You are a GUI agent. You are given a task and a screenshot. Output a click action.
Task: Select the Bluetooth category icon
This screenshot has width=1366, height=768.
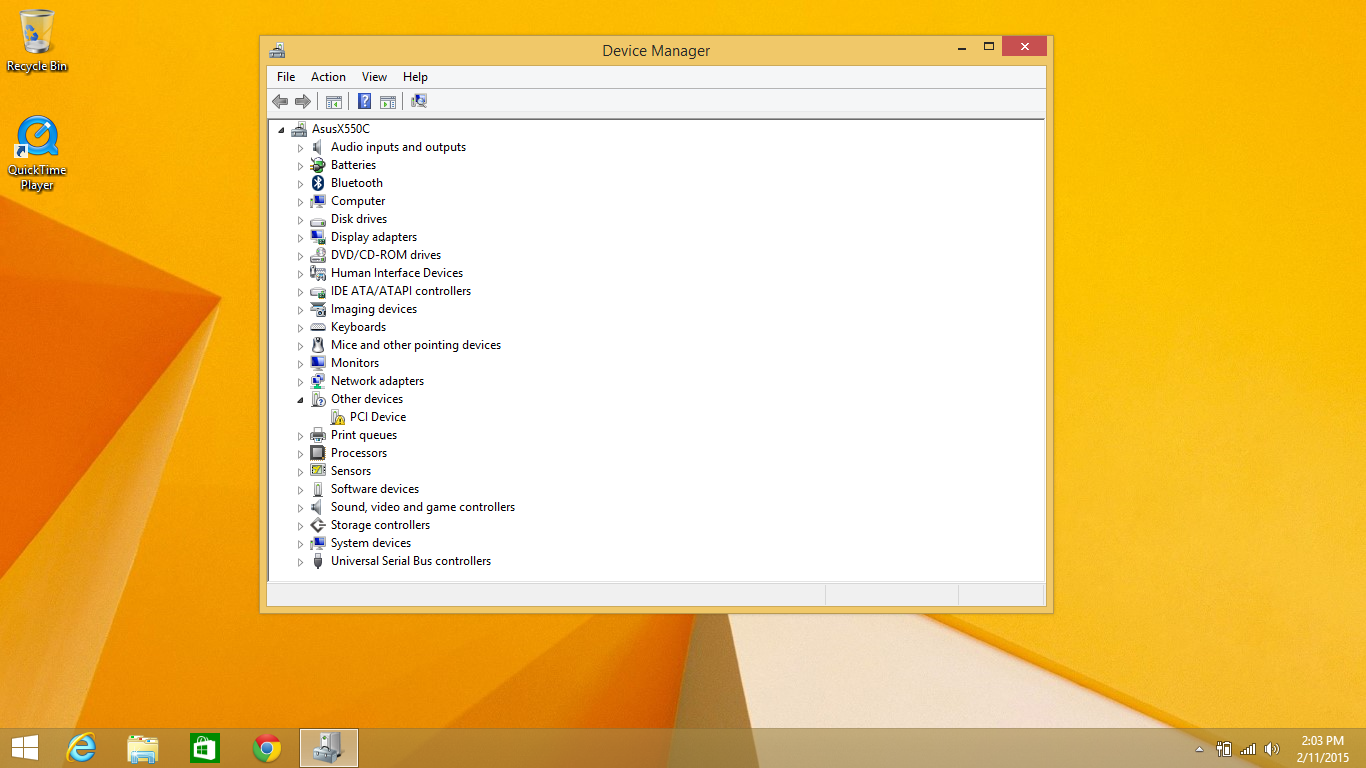point(318,183)
